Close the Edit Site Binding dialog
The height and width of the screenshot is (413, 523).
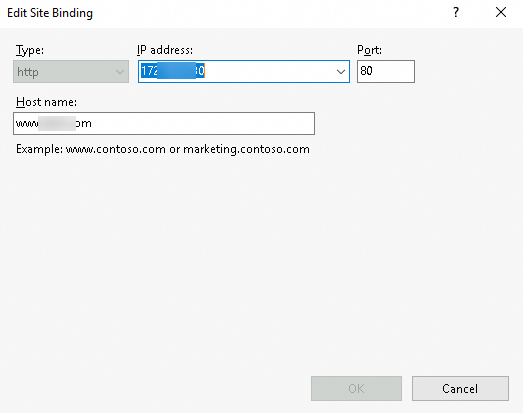[501, 13]
